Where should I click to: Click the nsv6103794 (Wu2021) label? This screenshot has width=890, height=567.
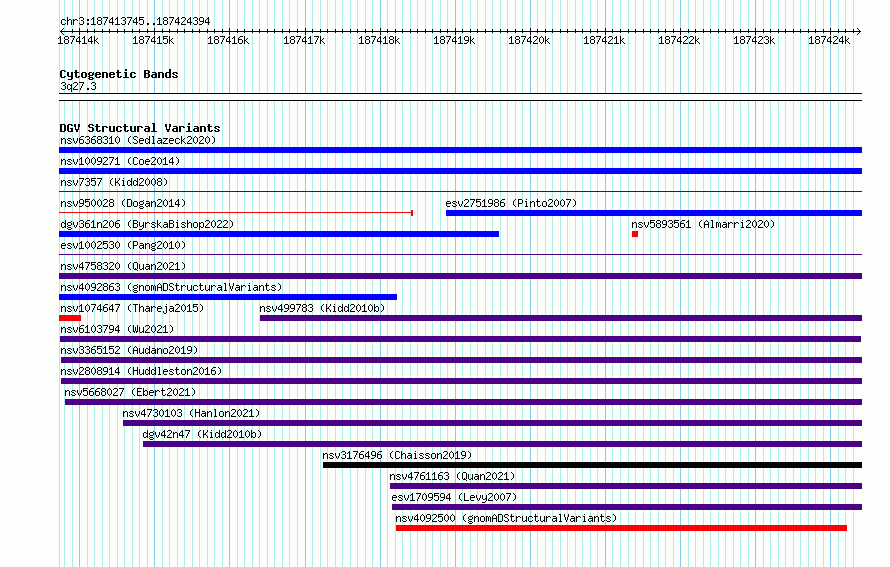(117, 329)
